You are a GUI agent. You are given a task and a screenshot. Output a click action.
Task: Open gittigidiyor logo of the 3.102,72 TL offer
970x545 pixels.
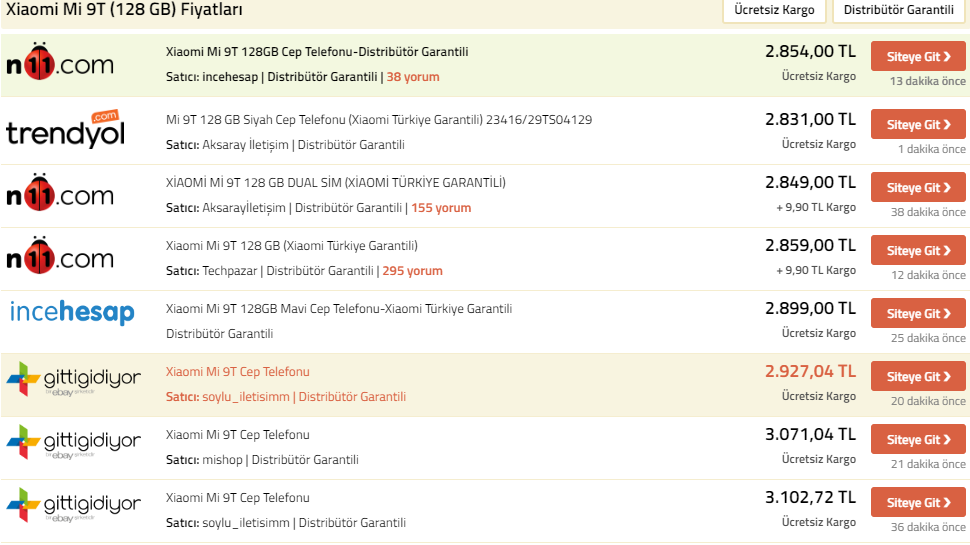coord(74,505)
